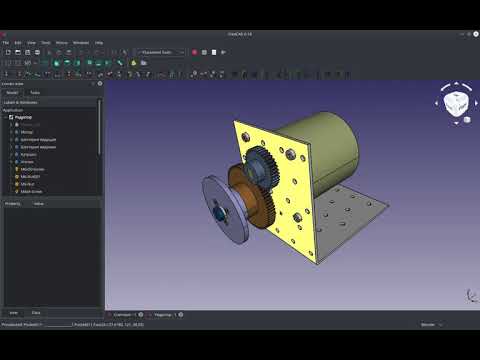Close the Combo View panel

(100, 84)
